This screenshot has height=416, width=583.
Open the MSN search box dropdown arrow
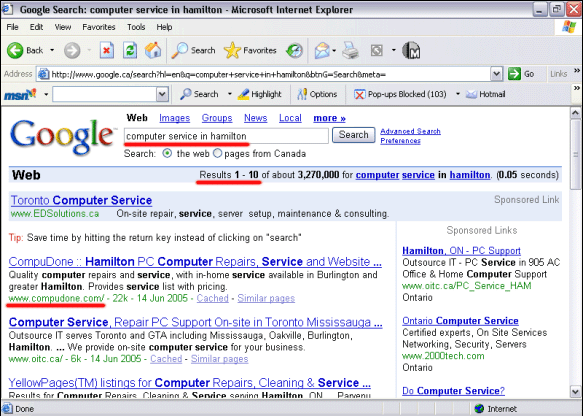tap(162, 94)
